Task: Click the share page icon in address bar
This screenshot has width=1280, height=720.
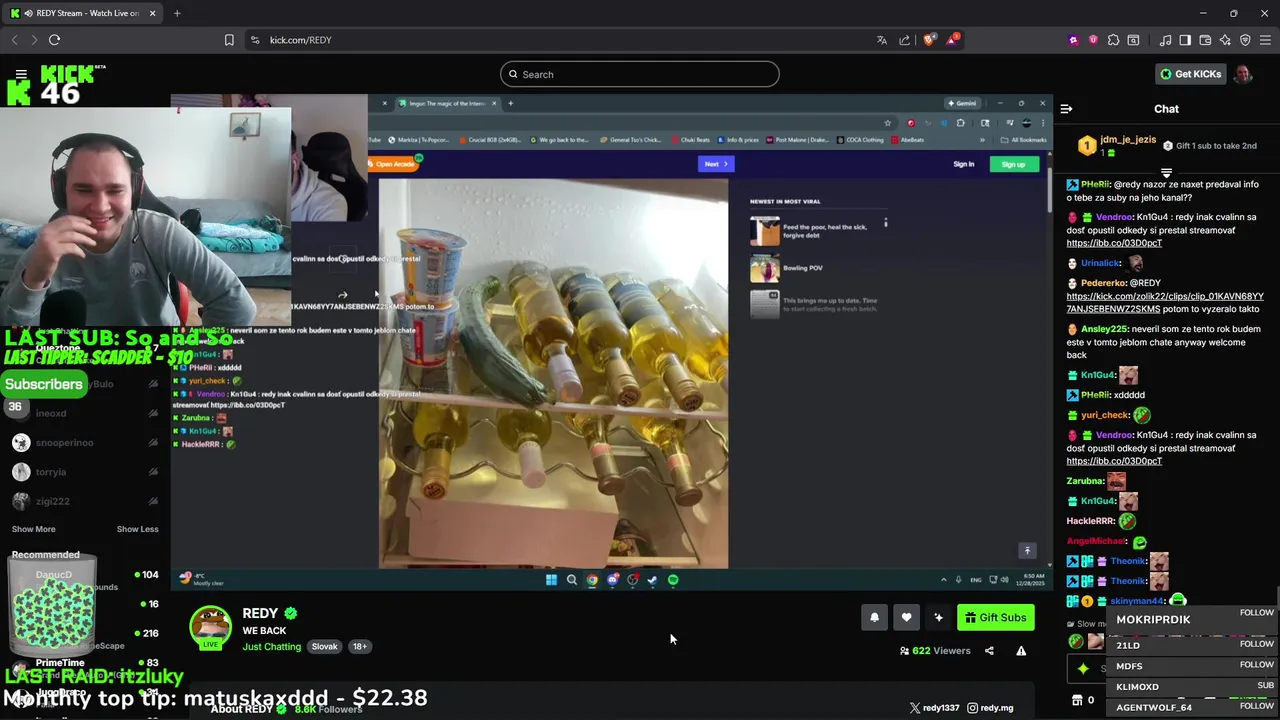Action: tap(905, 40)
